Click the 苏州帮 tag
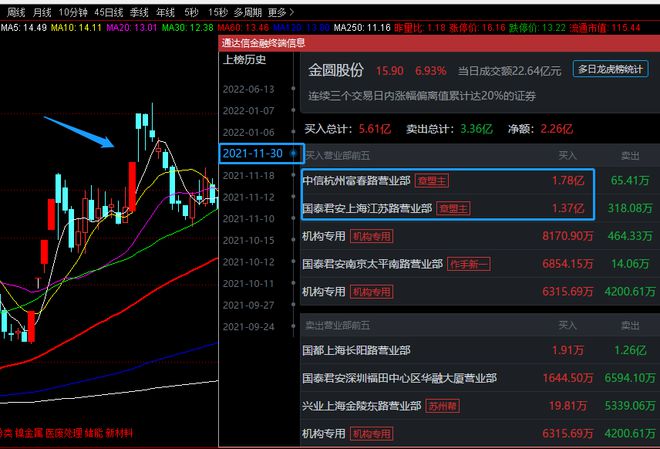The width and height of the screenshot is (660, 449). pos(442,406)
